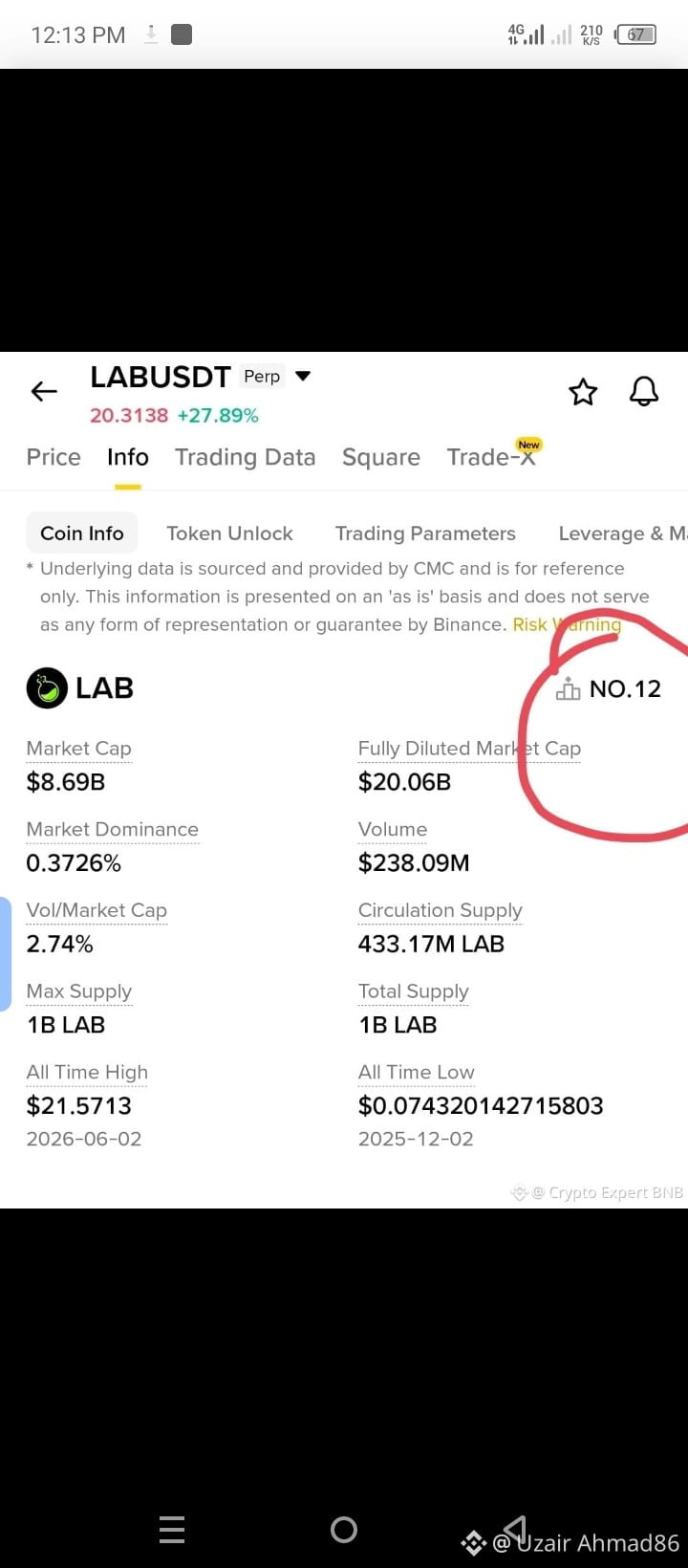Screen dimensions: 688x1568
Task: Switch to the Price tab
Action: tap(54, 457)
